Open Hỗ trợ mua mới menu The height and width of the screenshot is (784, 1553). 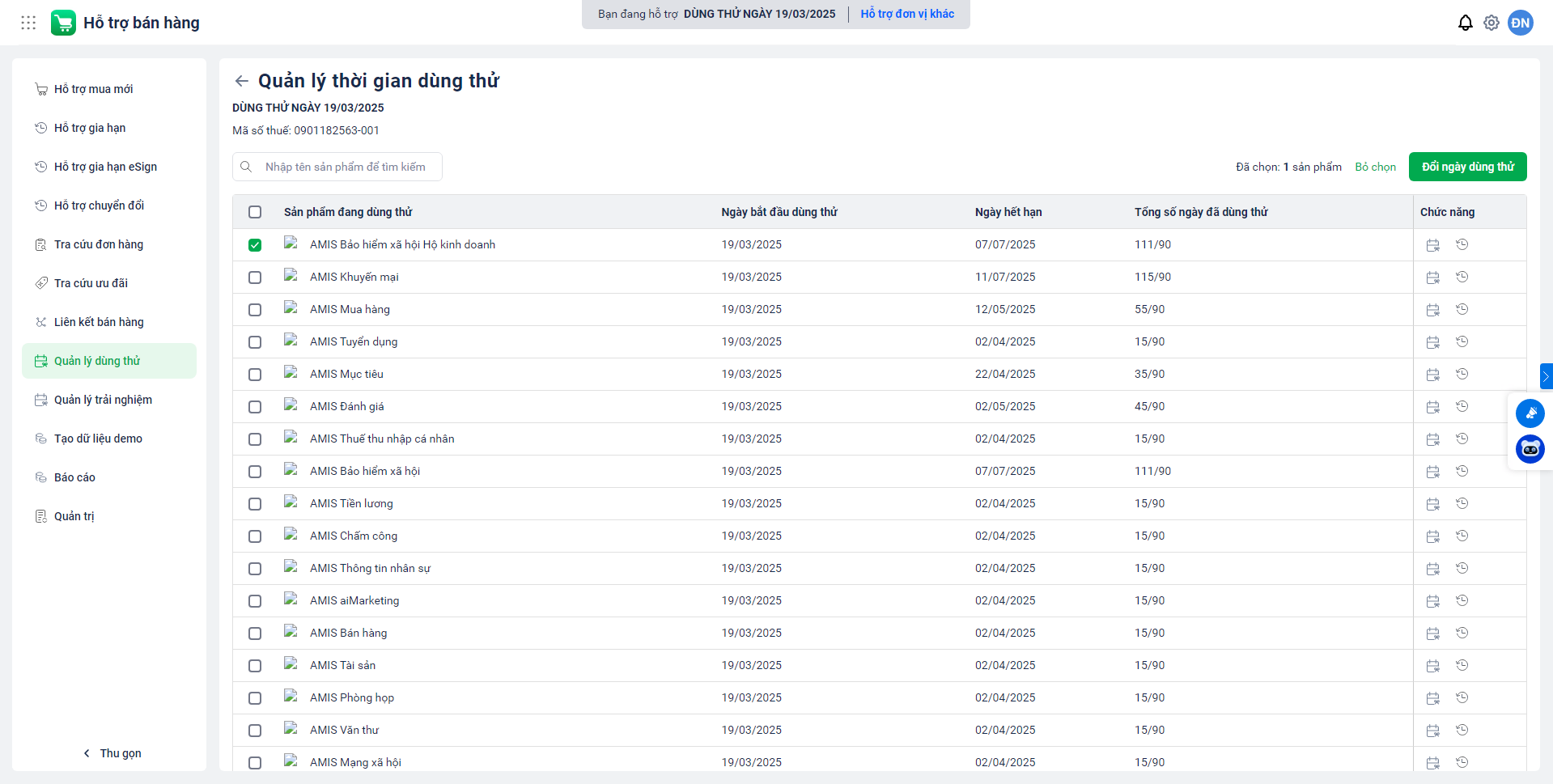coord(109,89)
